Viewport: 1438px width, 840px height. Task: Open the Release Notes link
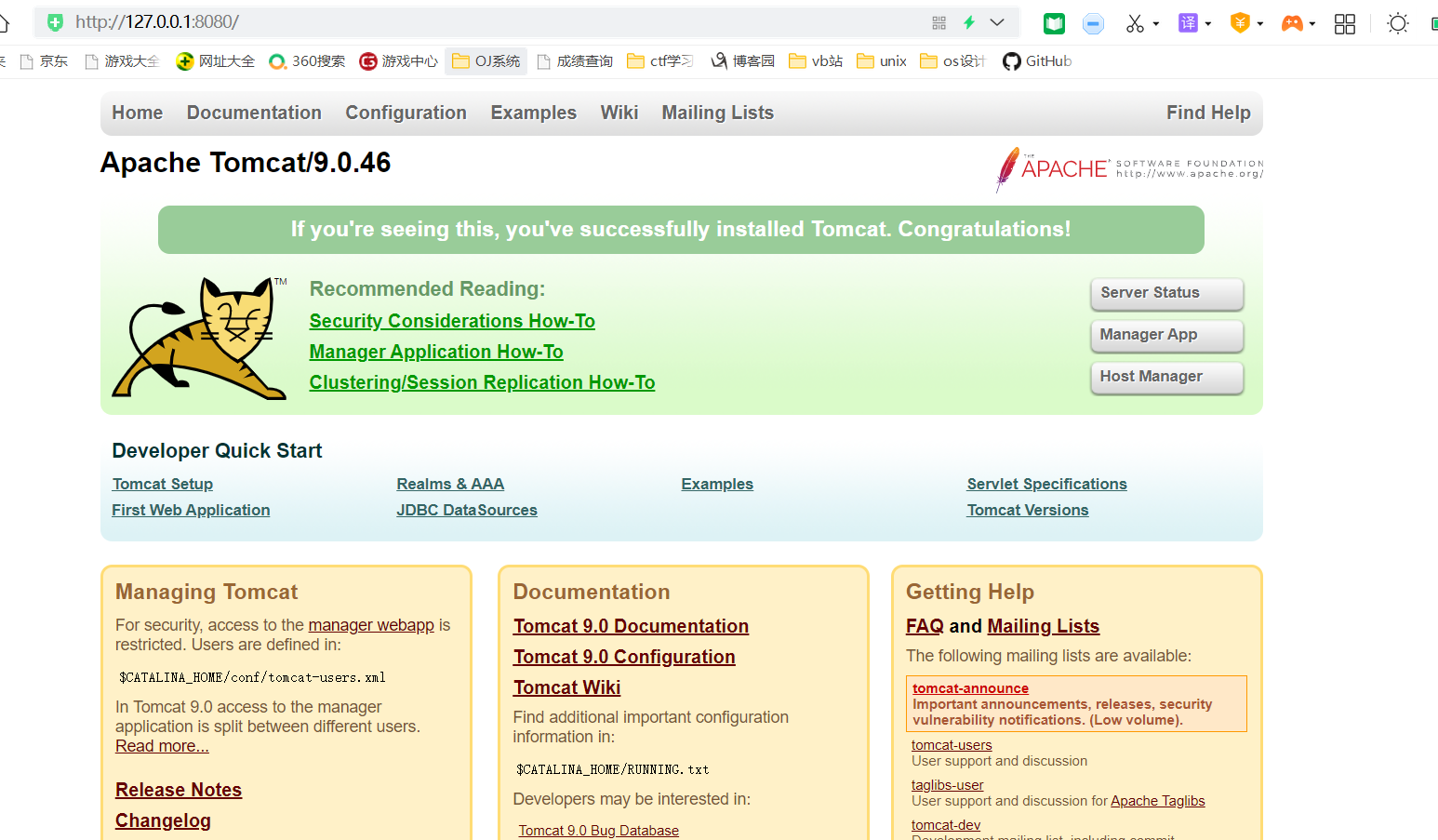pyautogui.click(x=179, y=790)
